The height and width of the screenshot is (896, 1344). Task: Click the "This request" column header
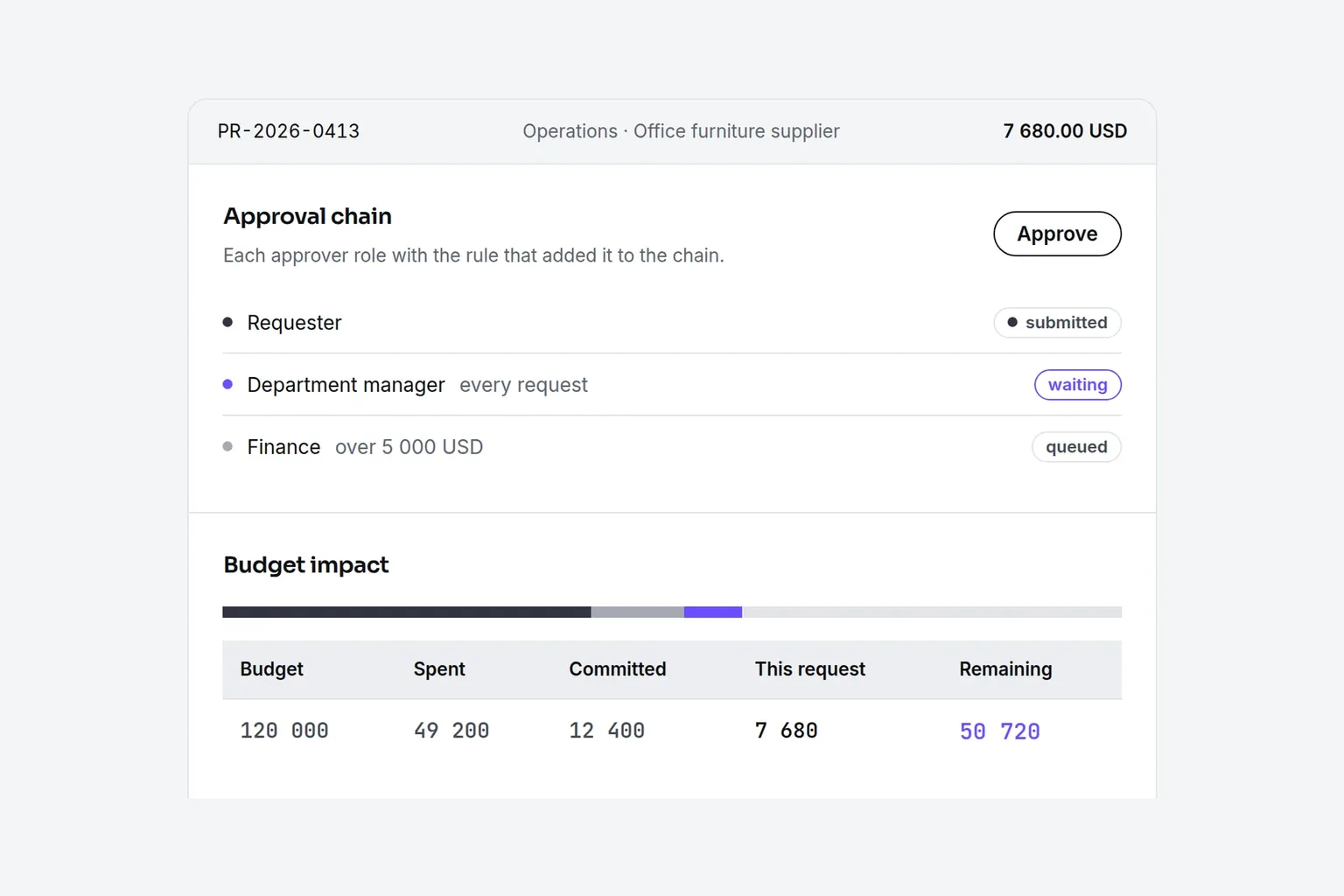pyautogui.click(x=810, y=669)
